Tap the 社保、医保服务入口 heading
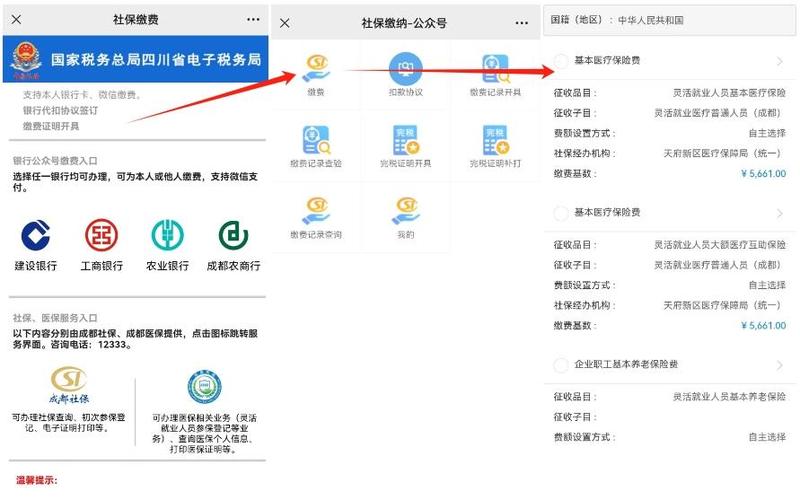Image resolution: width=800 pixels, height=500 pixels. 55,318
